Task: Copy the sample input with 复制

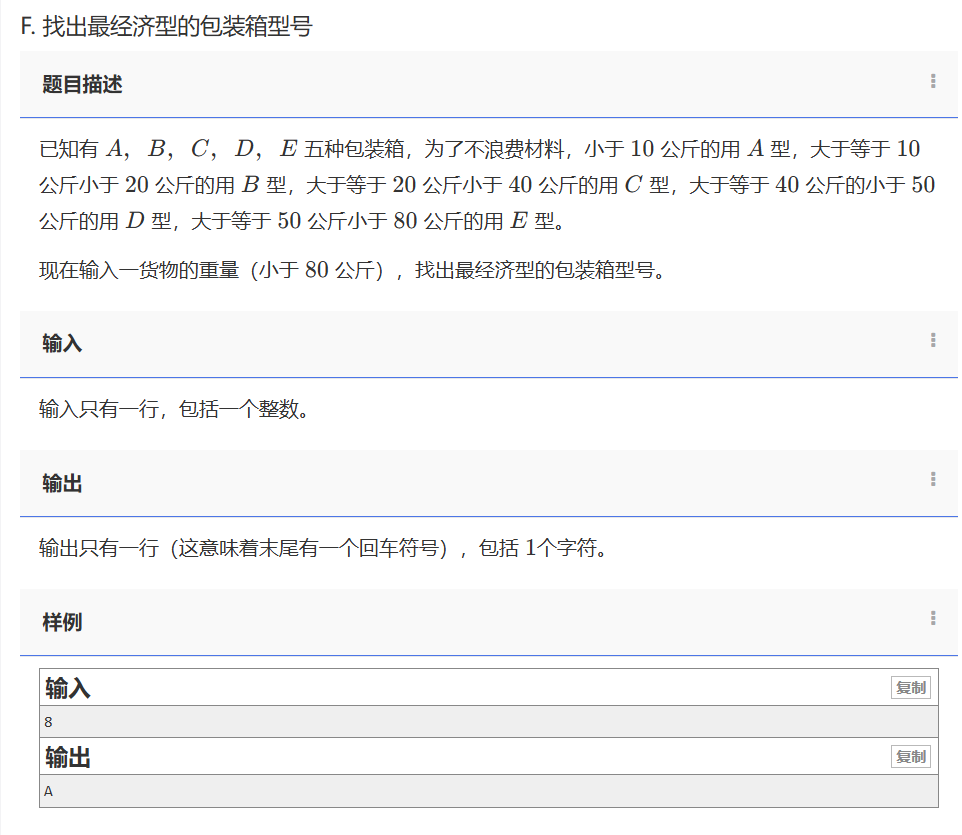Action: 910,688
